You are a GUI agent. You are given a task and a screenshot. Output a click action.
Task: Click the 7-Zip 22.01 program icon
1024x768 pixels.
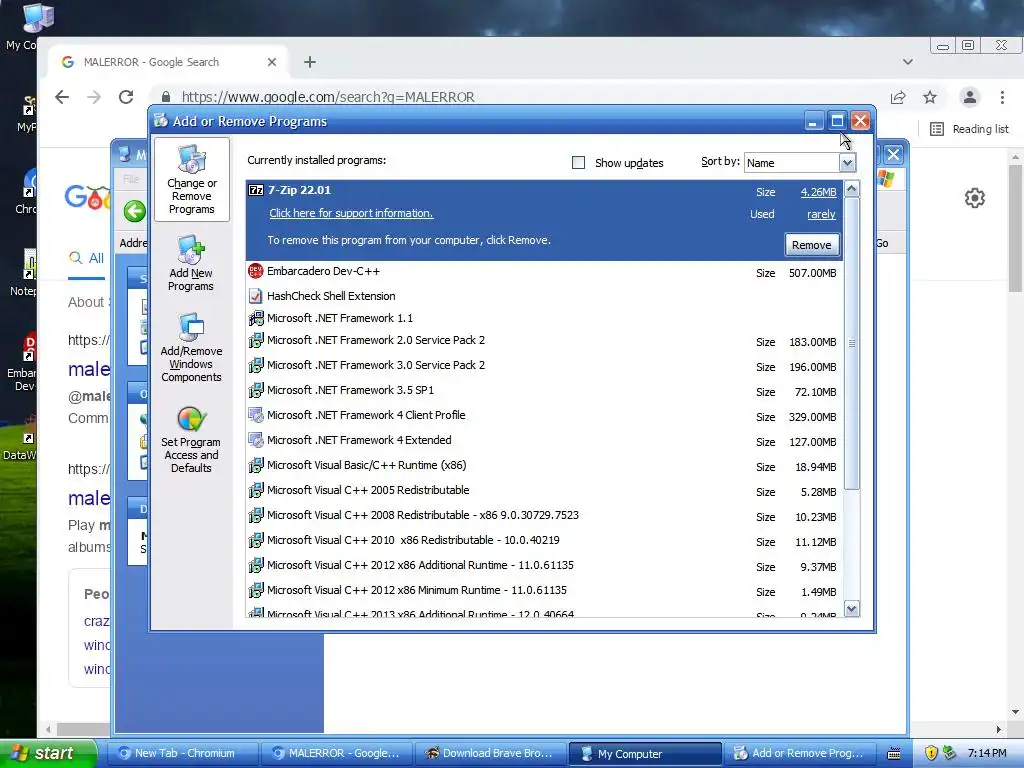[x=256, y=190]
